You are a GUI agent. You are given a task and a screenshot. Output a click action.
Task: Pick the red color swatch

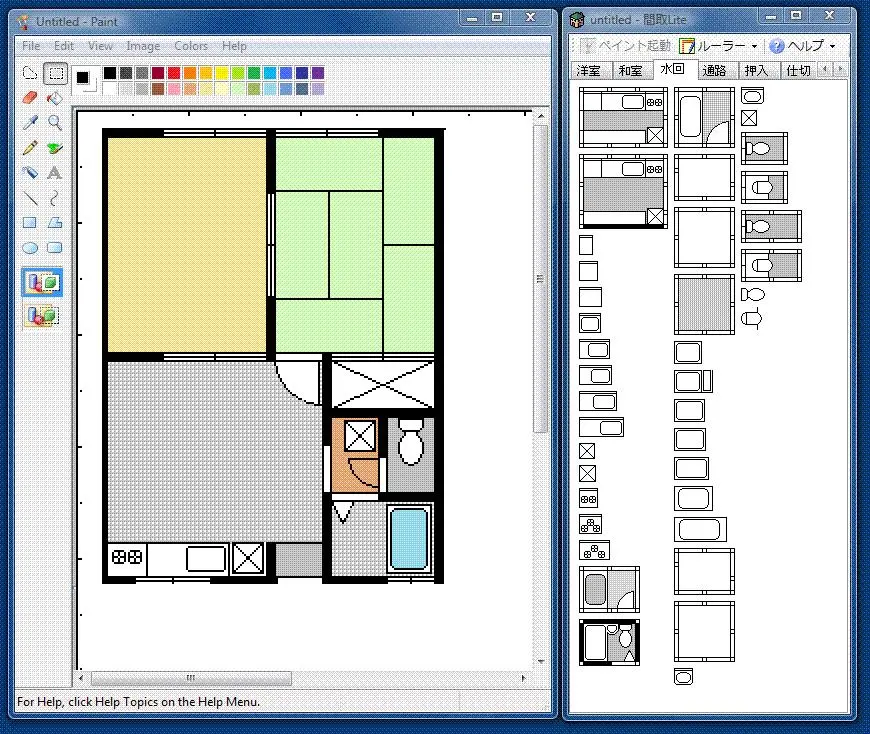(174, 73)
